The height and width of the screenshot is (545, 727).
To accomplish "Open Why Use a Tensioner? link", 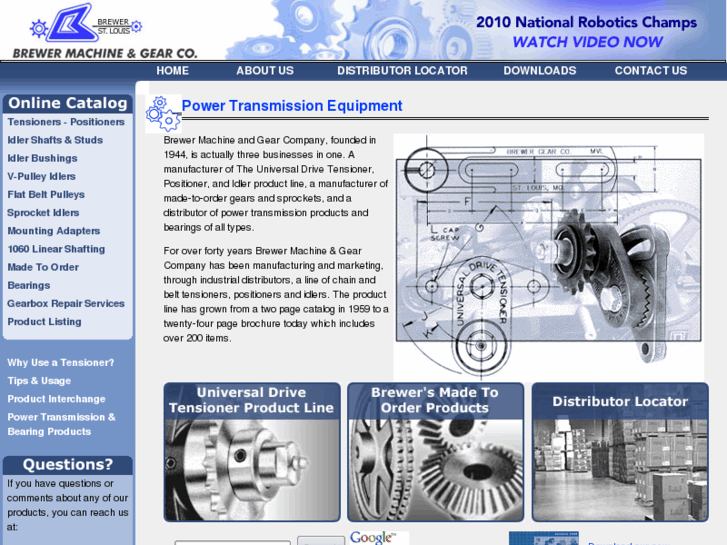I will 60,363.
